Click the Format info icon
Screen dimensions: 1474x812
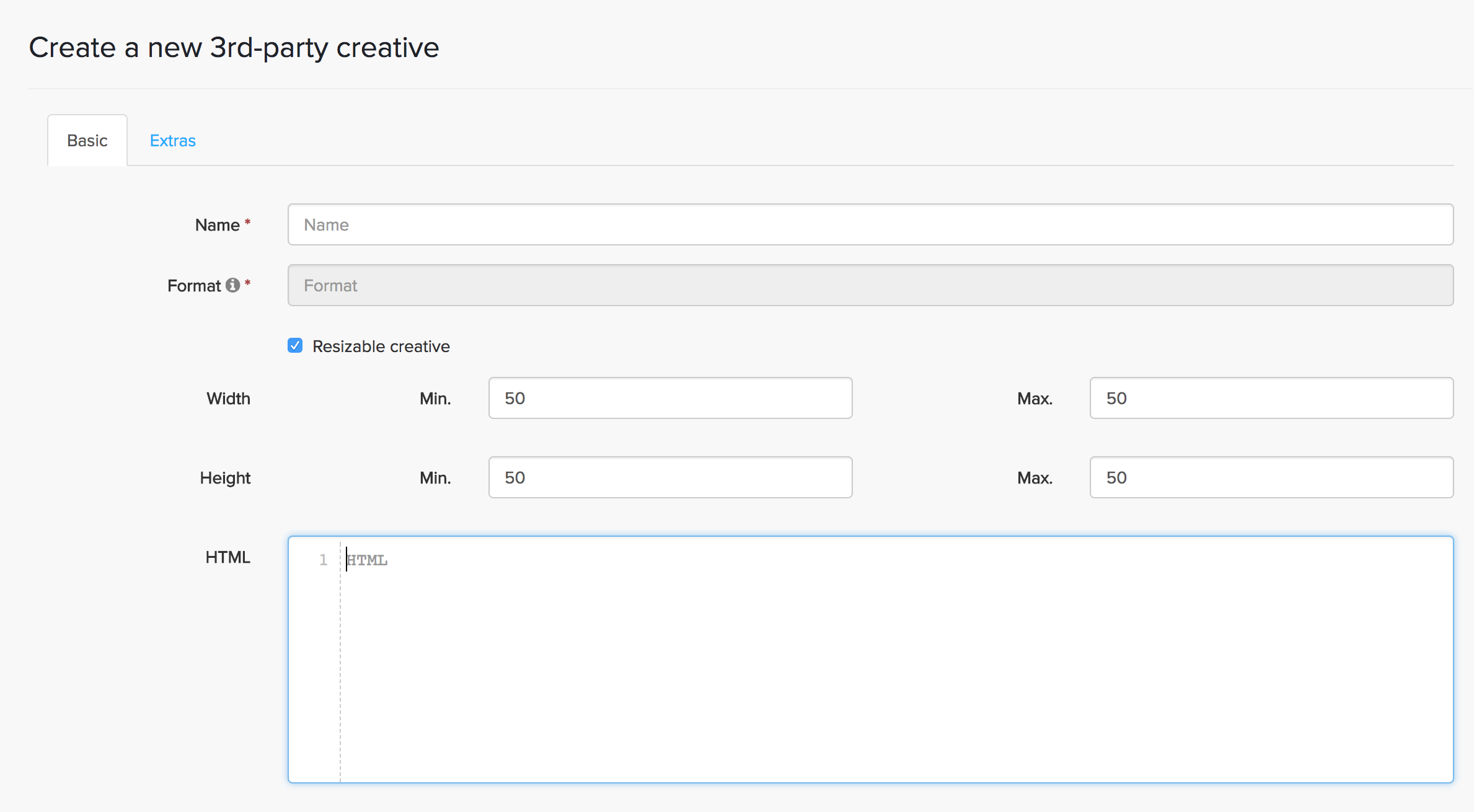point(232,285)
